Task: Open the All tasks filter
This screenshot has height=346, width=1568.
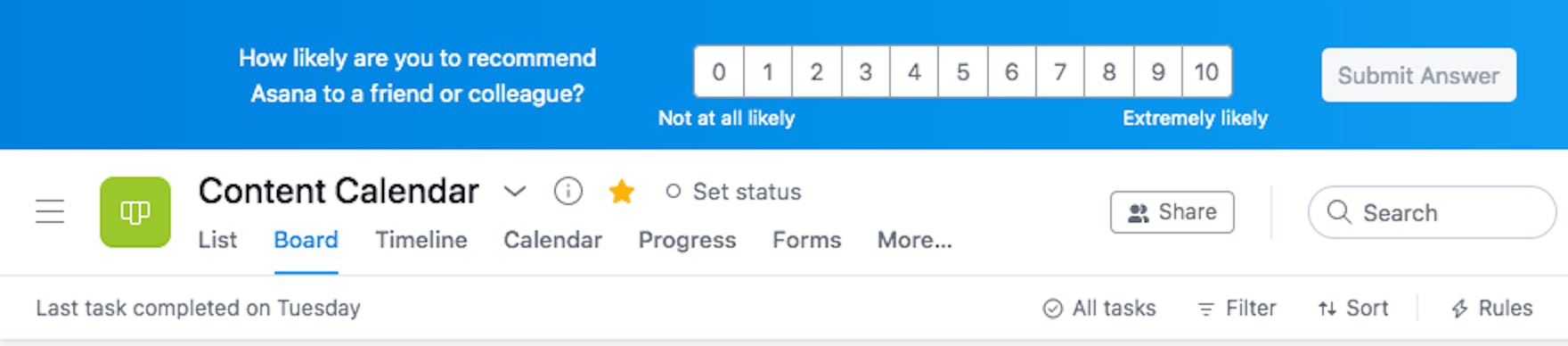Action: click(x=1099, y=309)
